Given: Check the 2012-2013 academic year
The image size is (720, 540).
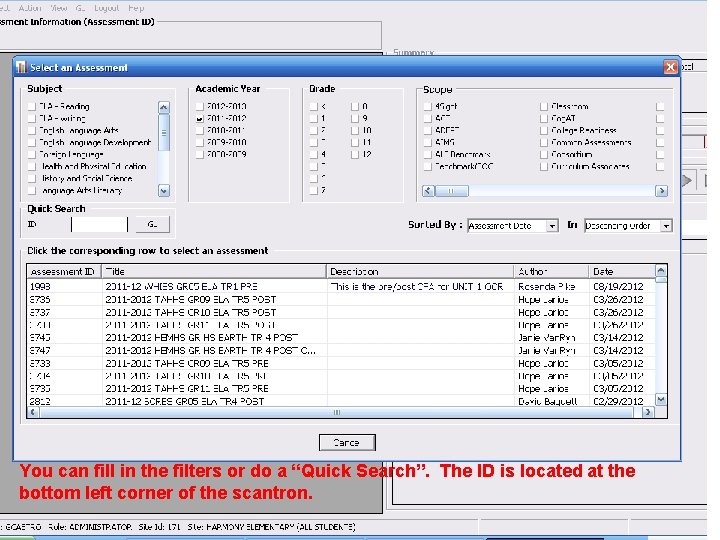Looking at the screenshot, I should 200,107.
